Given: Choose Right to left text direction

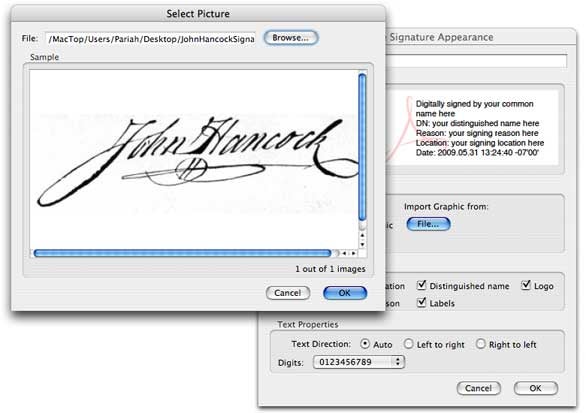Looking at the screenshot, I should click(x=481, y=344).
